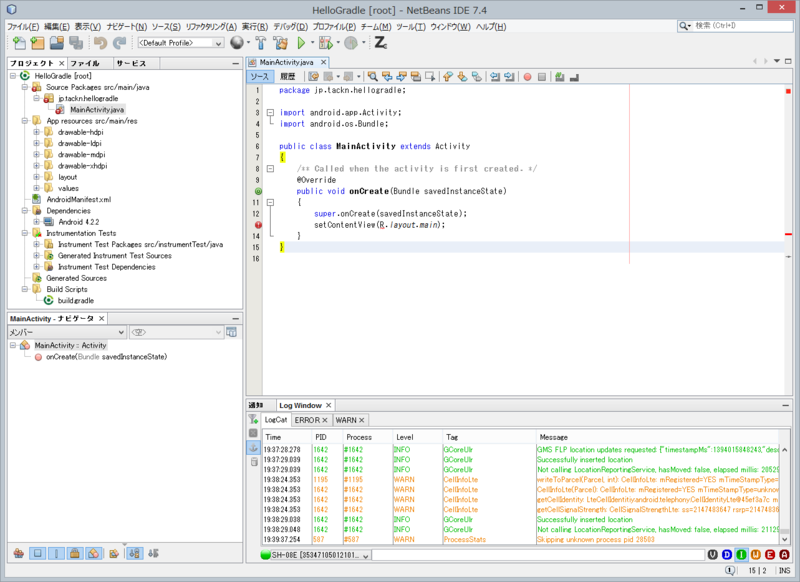Click the Debug Project icon
Screen dimensions: 800x582
[326, 43]
